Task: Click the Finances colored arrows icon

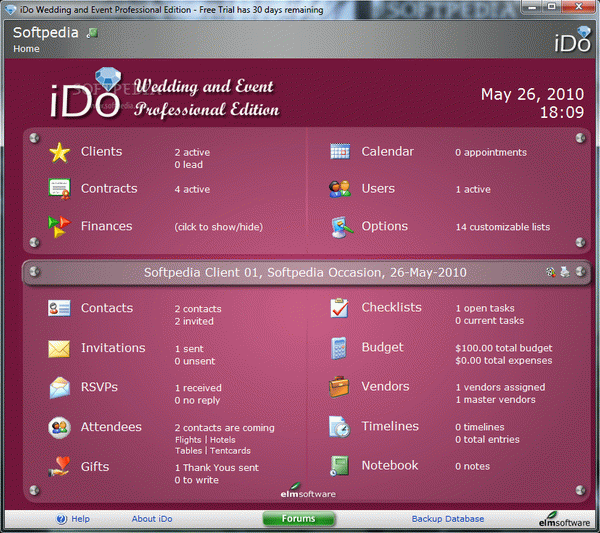Action: tap(59, 227)
